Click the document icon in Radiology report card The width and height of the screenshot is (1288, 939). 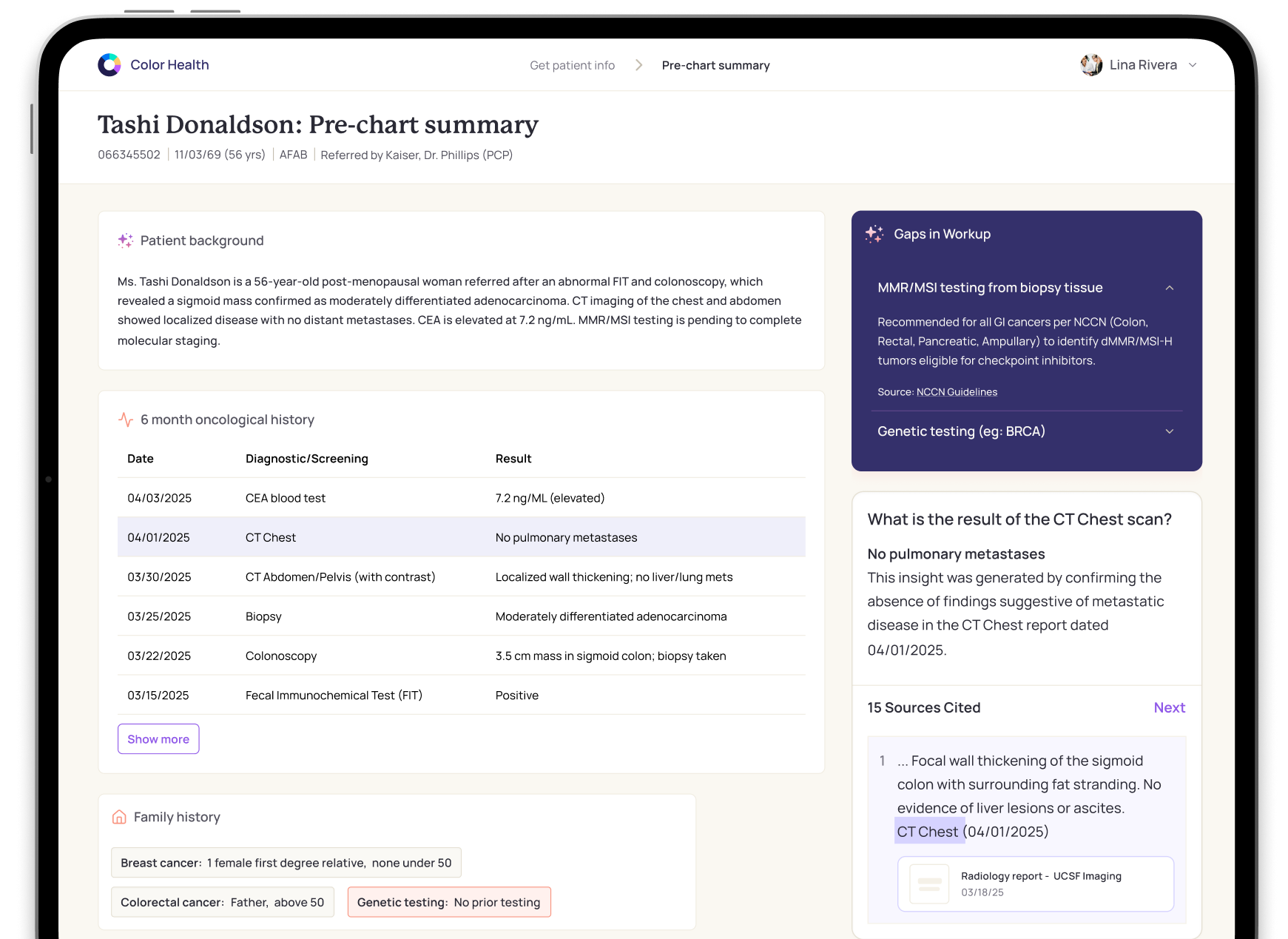[x=929, y=884]
